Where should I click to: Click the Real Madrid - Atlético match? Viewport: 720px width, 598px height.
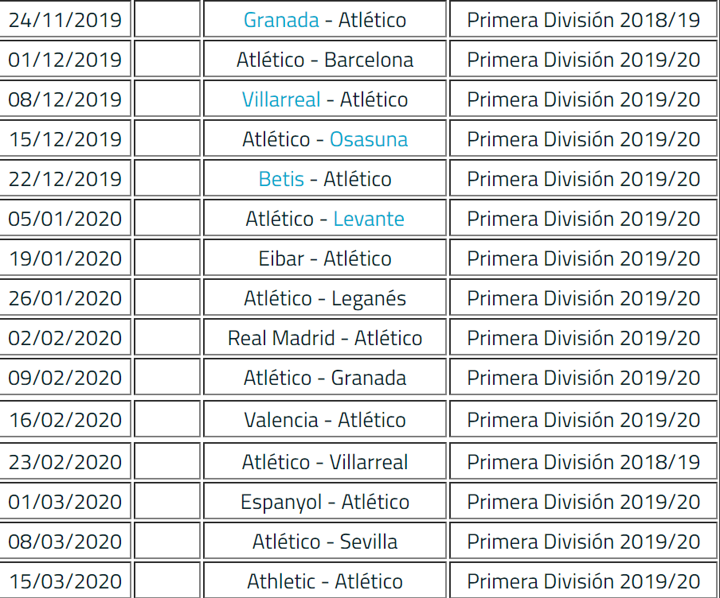pyautogui.click(x=325, y=338)
